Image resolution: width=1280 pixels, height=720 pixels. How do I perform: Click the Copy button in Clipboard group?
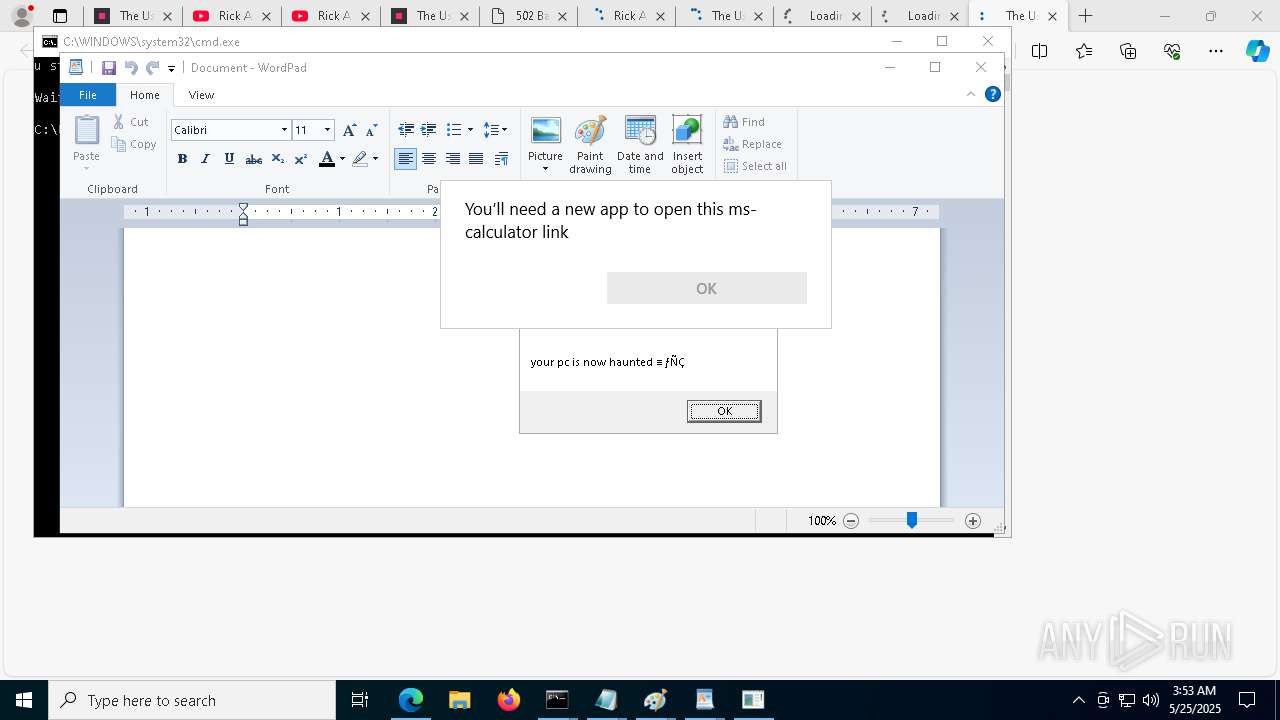coord(134,144)
